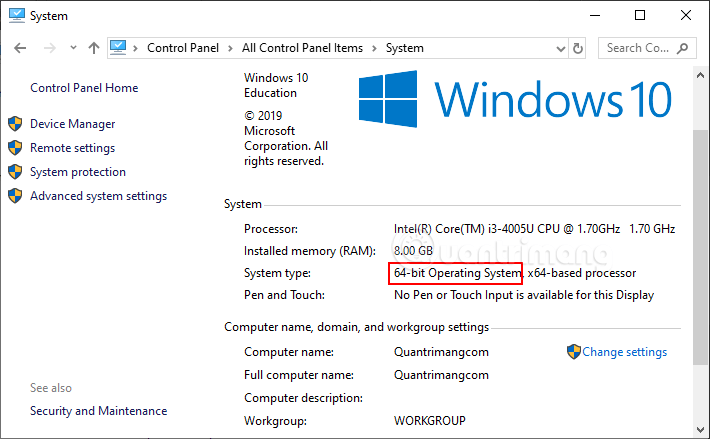The width and height of the screenshot is (710, 439).
Task: Minimize the System window
Action: point(595,15)
